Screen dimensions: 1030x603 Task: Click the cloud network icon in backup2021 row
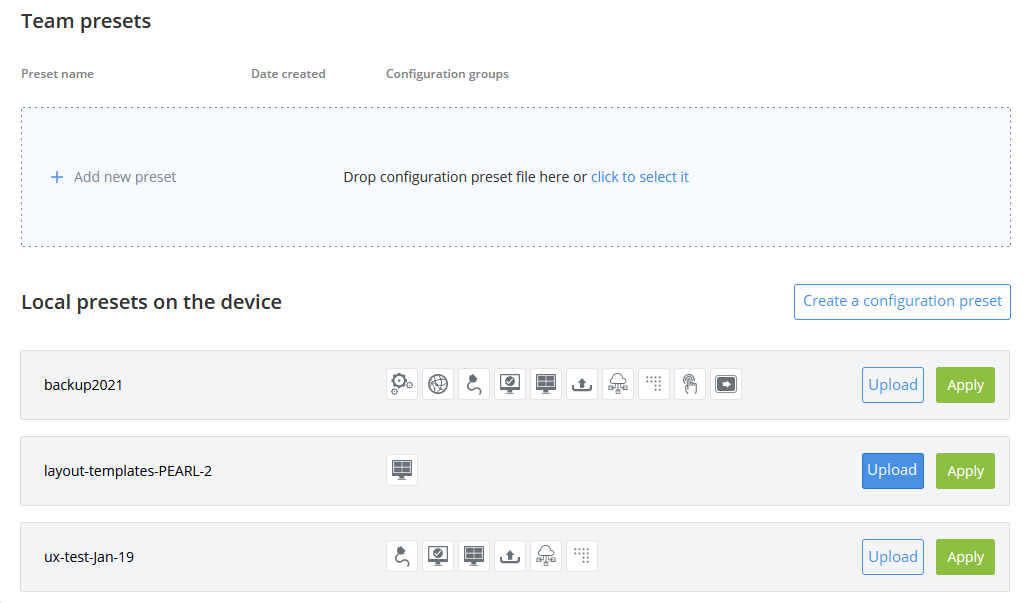(618, 384)
